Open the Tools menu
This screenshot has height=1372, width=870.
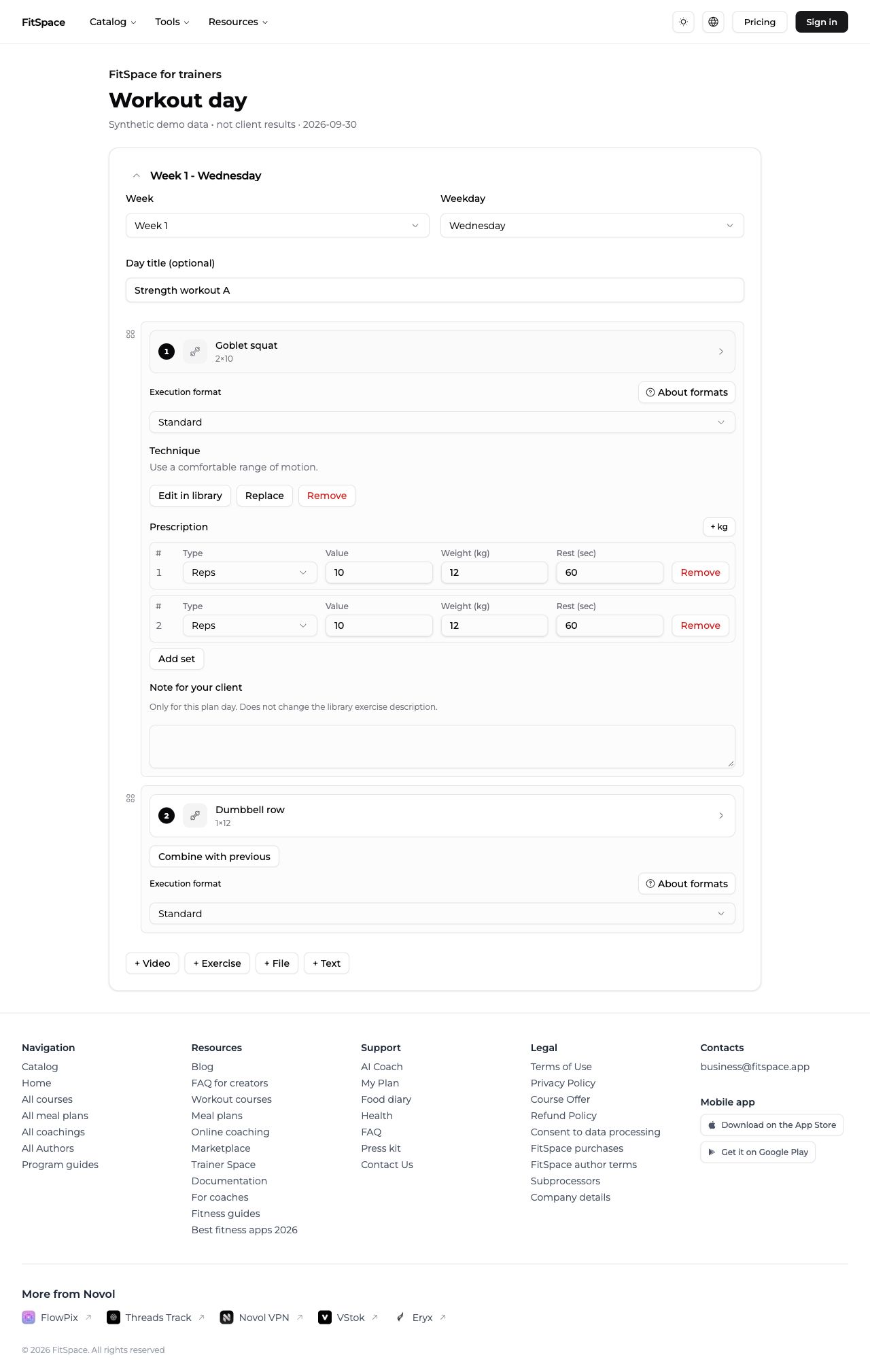coord(172,22)
